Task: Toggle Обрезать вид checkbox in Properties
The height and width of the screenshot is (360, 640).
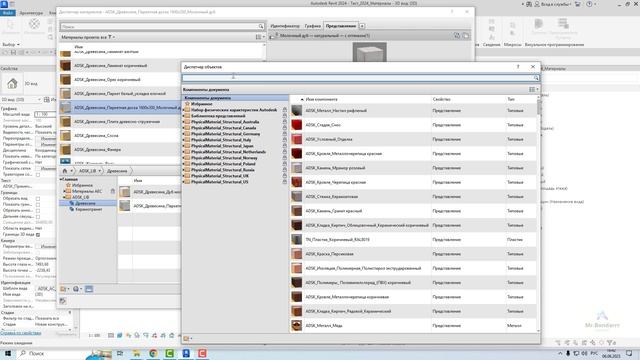Action: coord(38,199)
